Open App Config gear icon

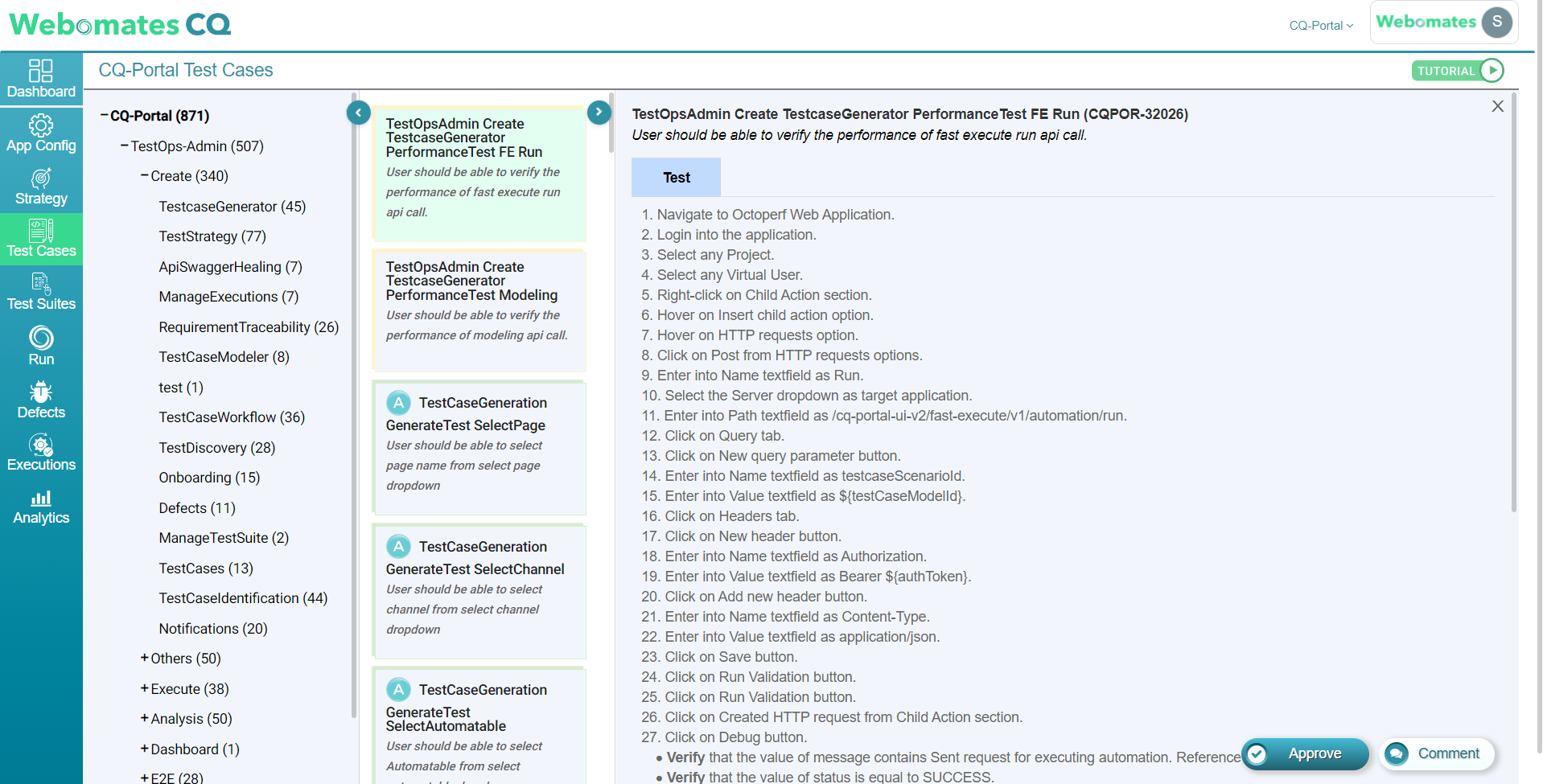click(x=41, y=125)
